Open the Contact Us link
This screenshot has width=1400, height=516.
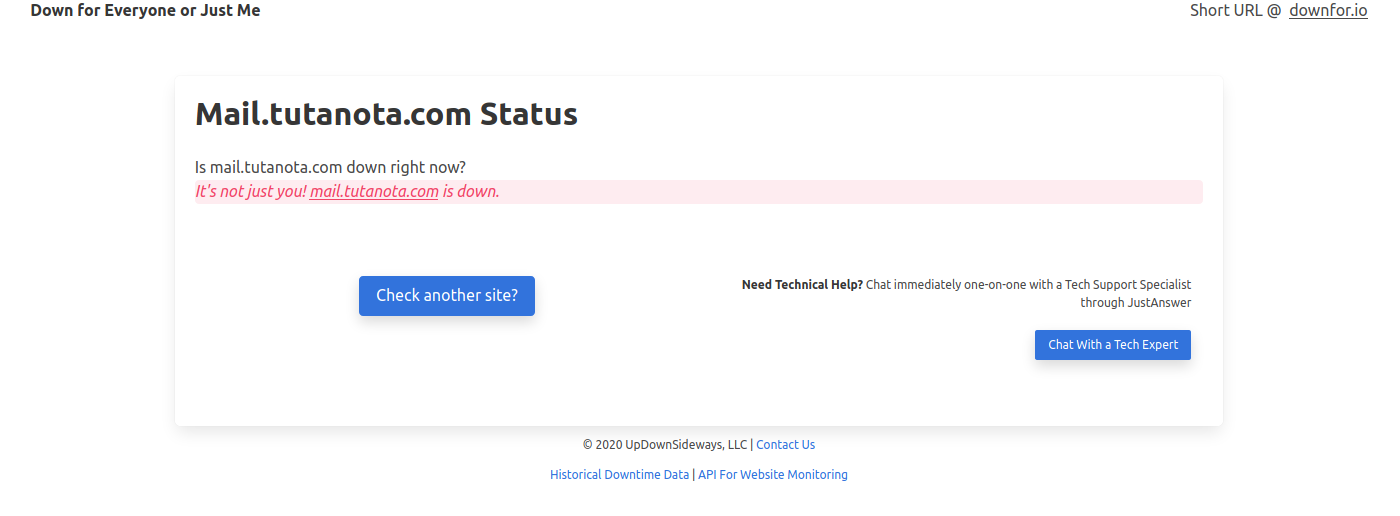pos(785,445)
